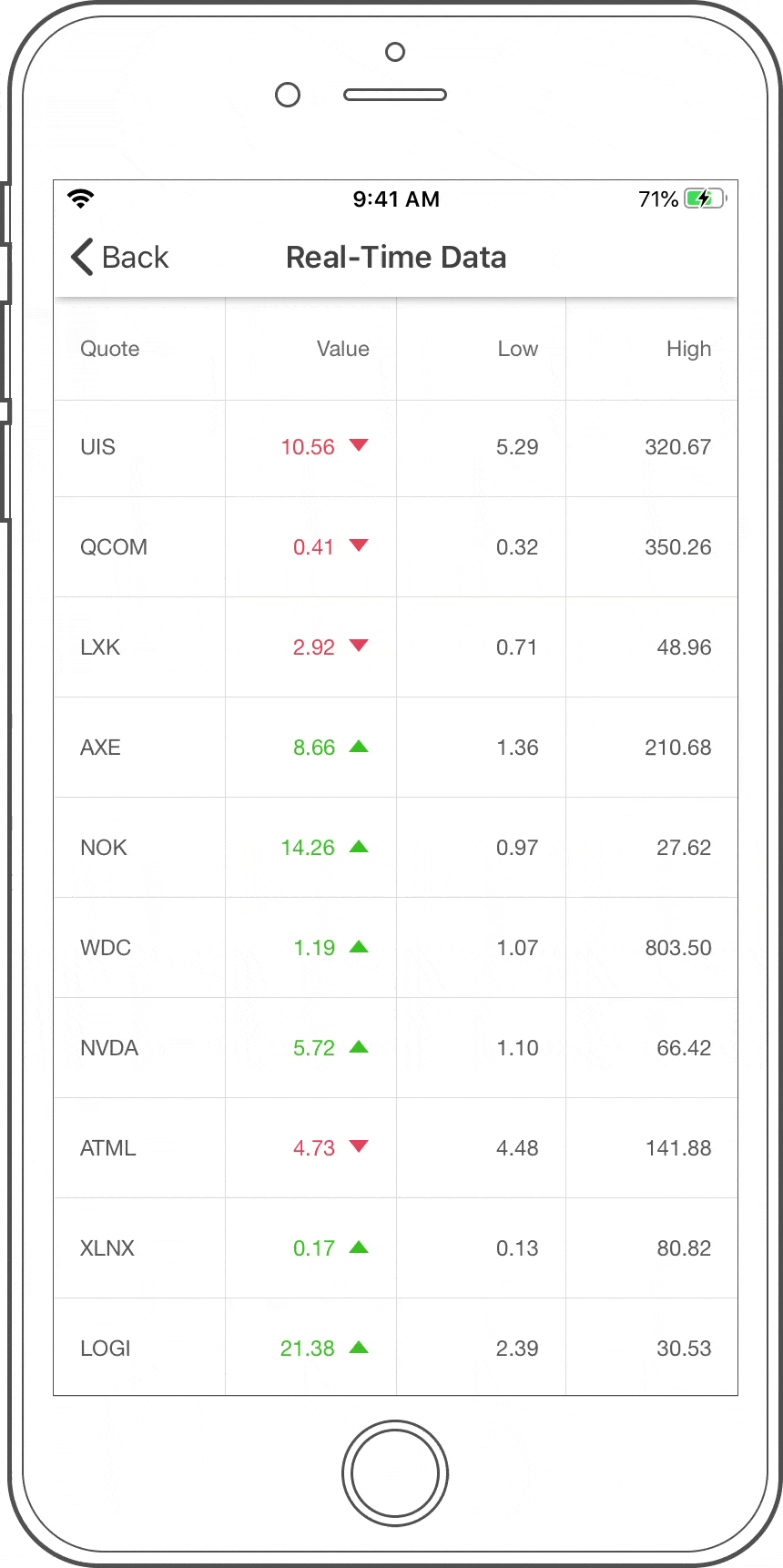Tap the green up arrow in AXE row

pos(359,747)
